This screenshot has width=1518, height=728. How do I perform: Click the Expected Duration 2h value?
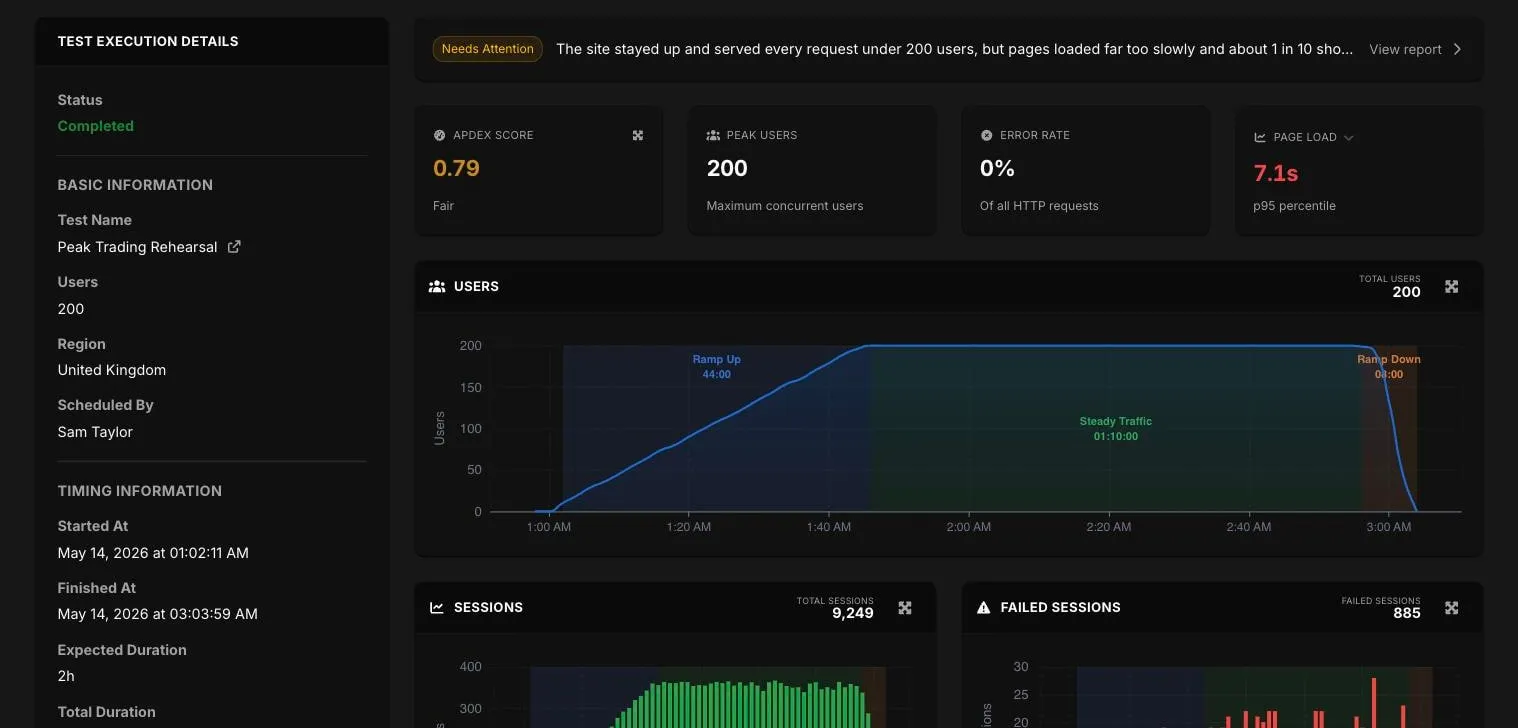[66, 676]
